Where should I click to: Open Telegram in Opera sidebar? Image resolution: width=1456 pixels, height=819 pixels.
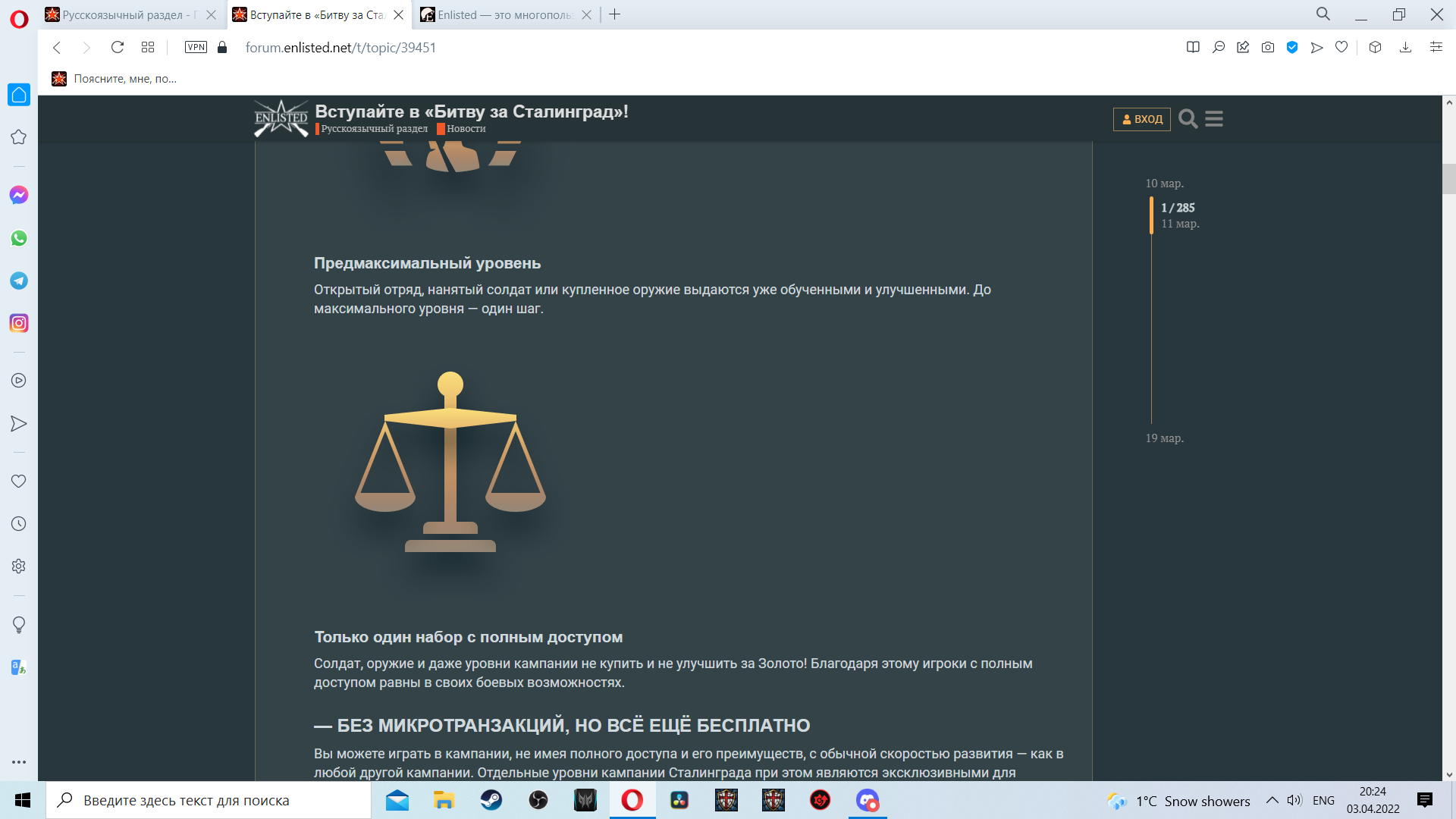pos(19,281)
